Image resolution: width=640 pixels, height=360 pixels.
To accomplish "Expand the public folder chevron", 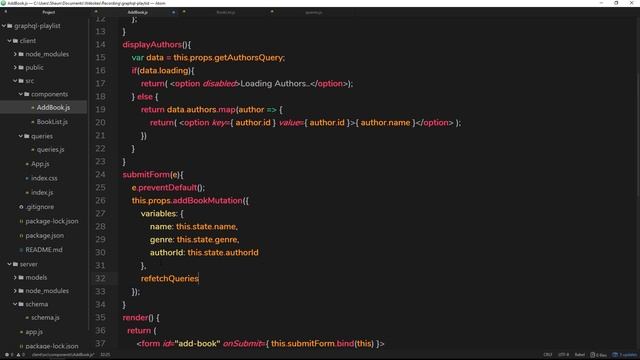I will [x=15, y=67].
